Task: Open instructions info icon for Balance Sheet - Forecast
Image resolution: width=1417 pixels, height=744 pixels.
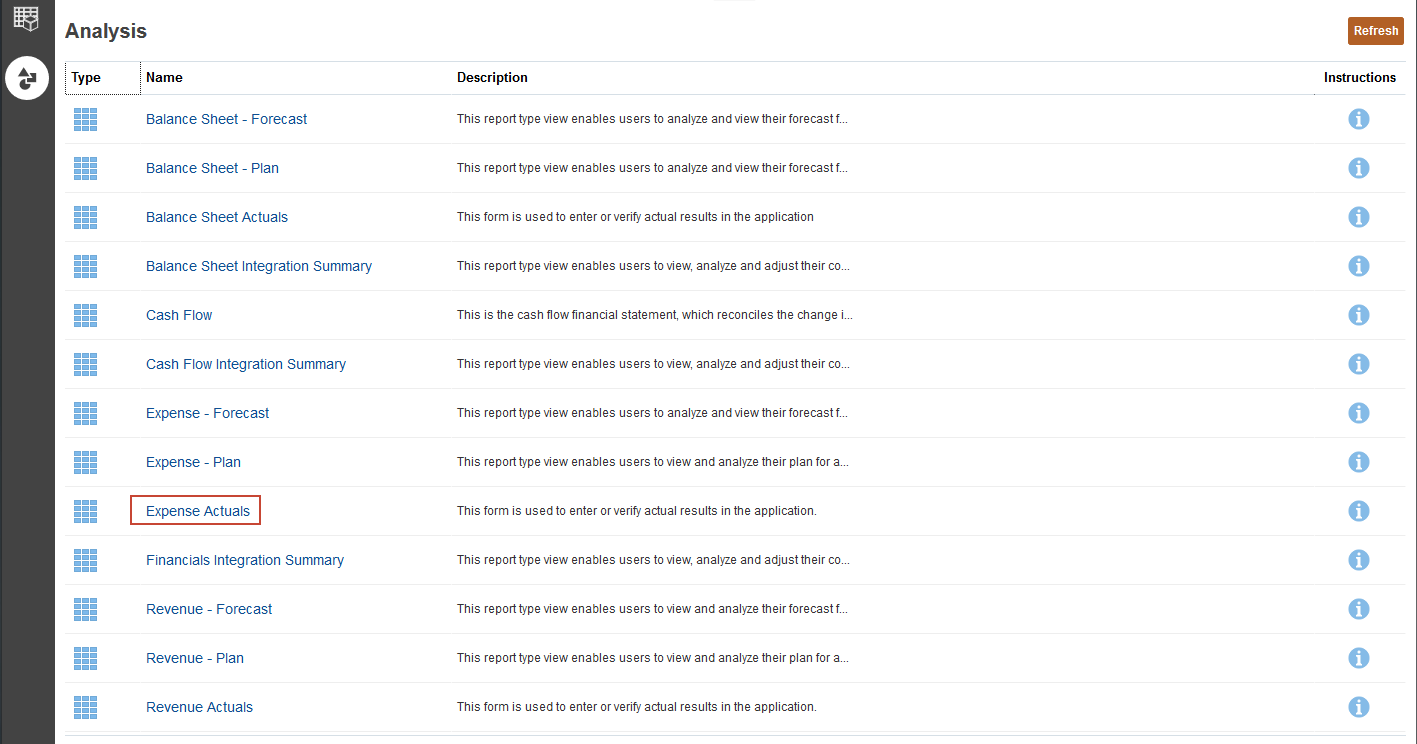Action: click(1358, 119)
